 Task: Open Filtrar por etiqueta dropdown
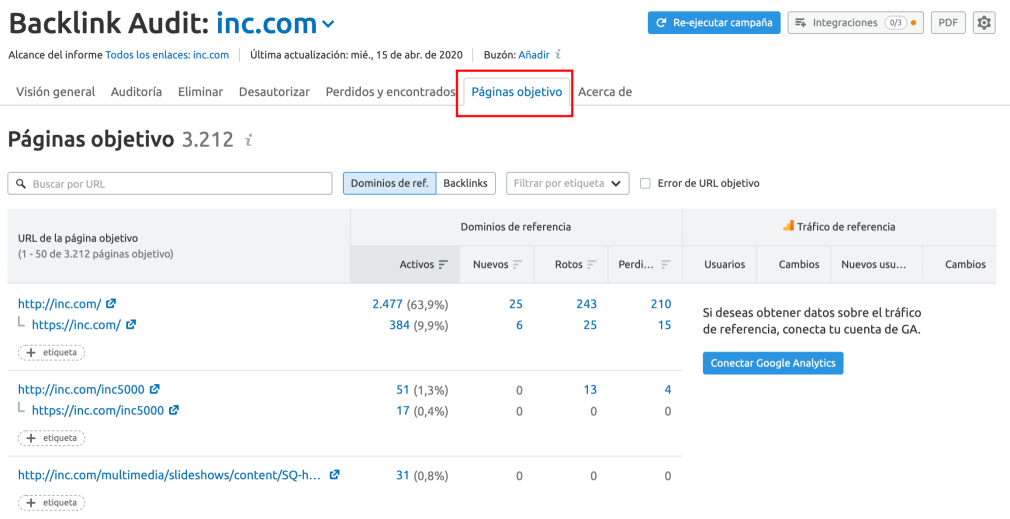[567, 183]
